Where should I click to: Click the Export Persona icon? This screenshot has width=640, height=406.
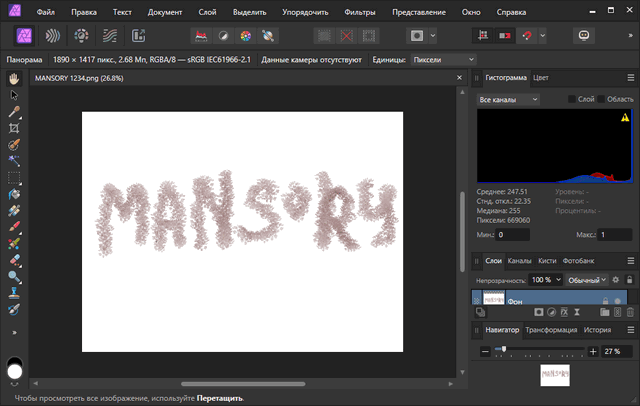[138, 36]
